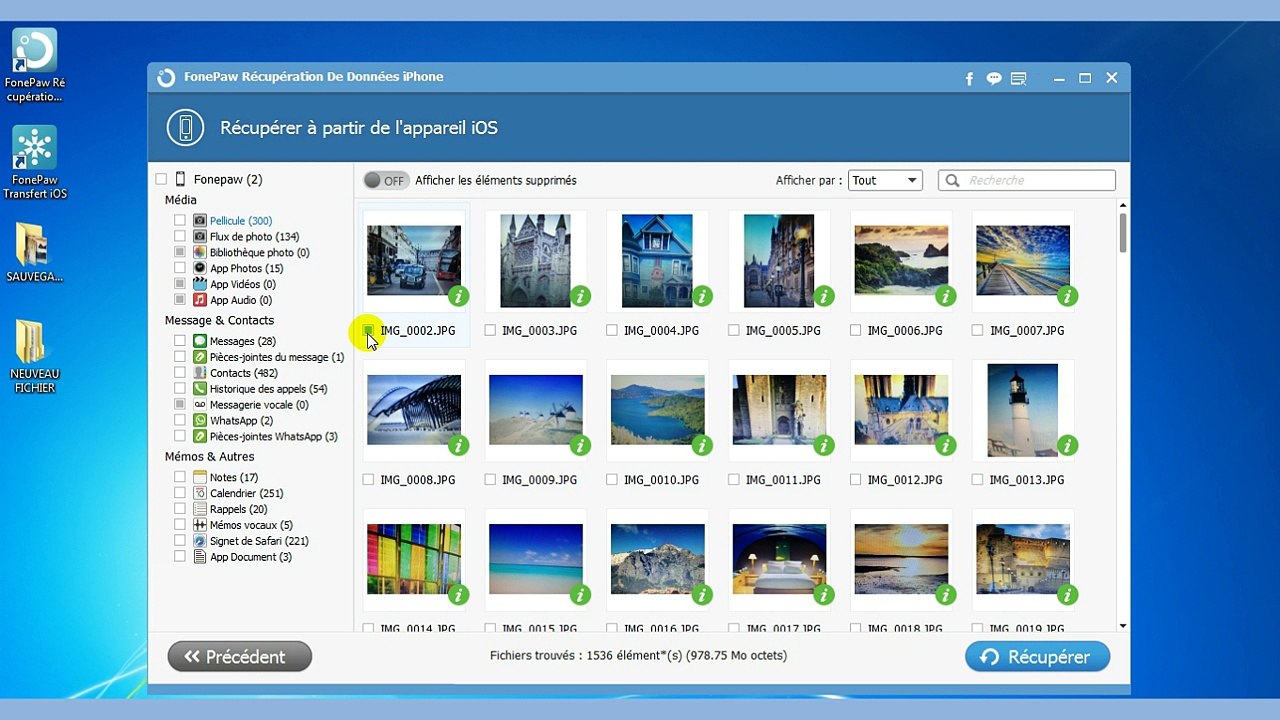Select Calendrier (251) category
Image resolution: width=1280 pixels, height=720 pixels.
click(x=247, y=493)
